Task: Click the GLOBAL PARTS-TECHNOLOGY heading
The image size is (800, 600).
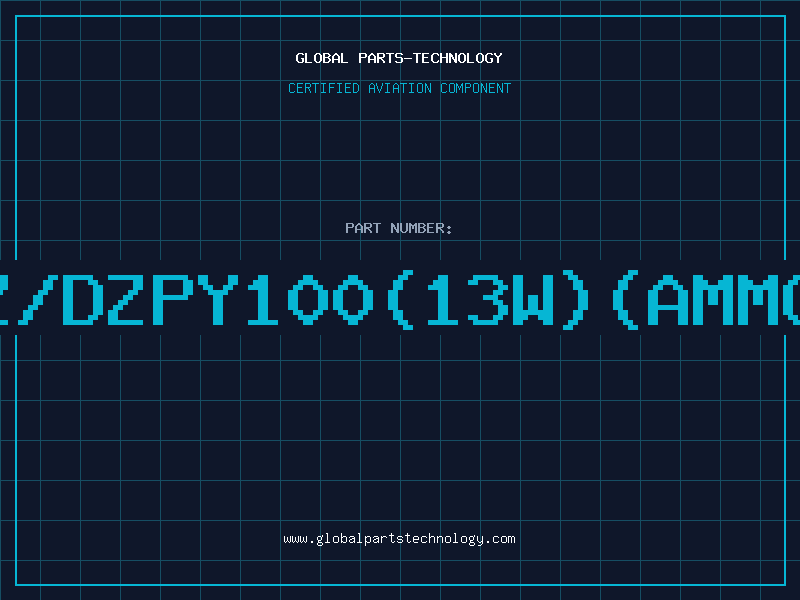Action: pyautogui.click(x=399, y=58)
